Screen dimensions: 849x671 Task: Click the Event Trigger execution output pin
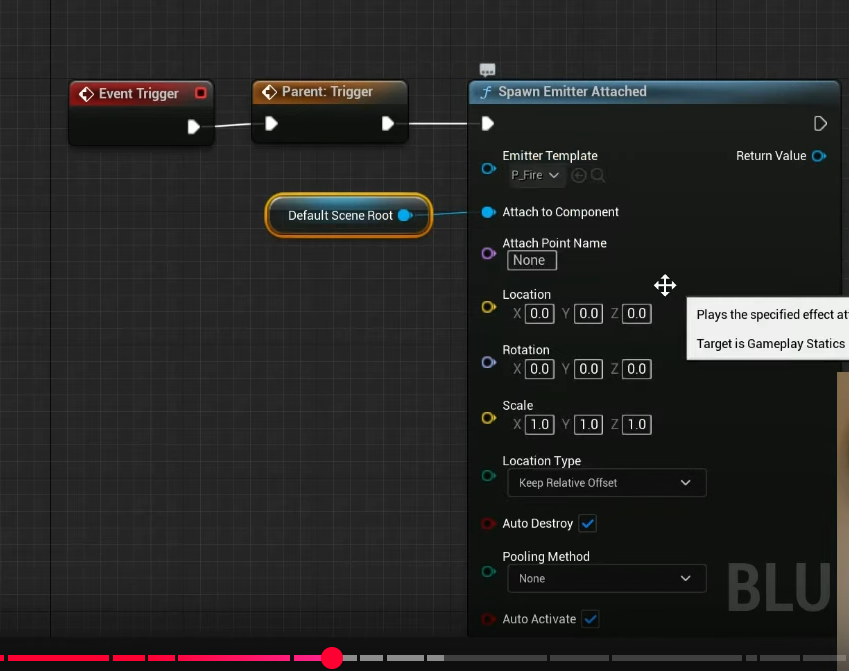point(194,126)
